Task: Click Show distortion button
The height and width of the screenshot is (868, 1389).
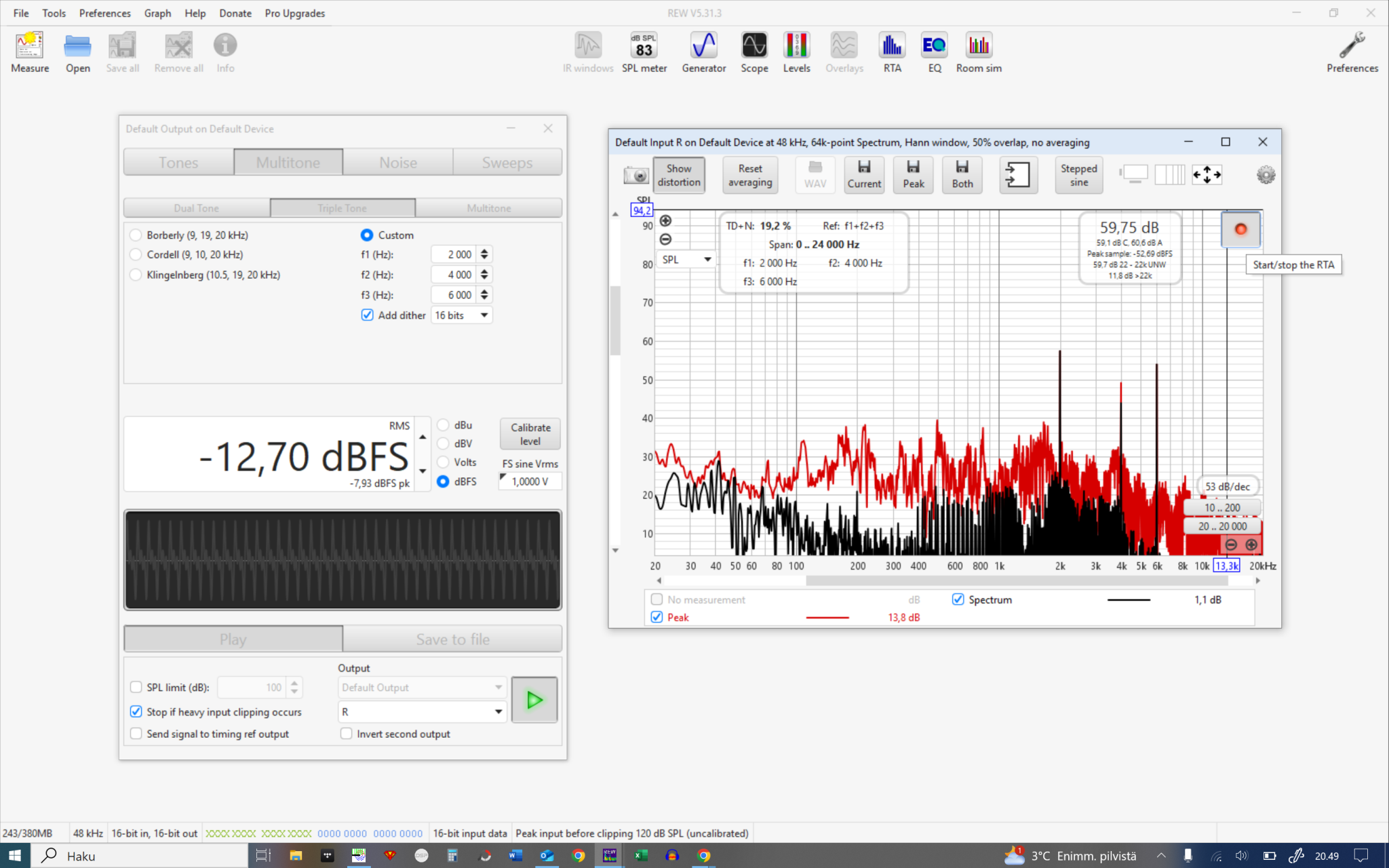Action: (679, 175)
